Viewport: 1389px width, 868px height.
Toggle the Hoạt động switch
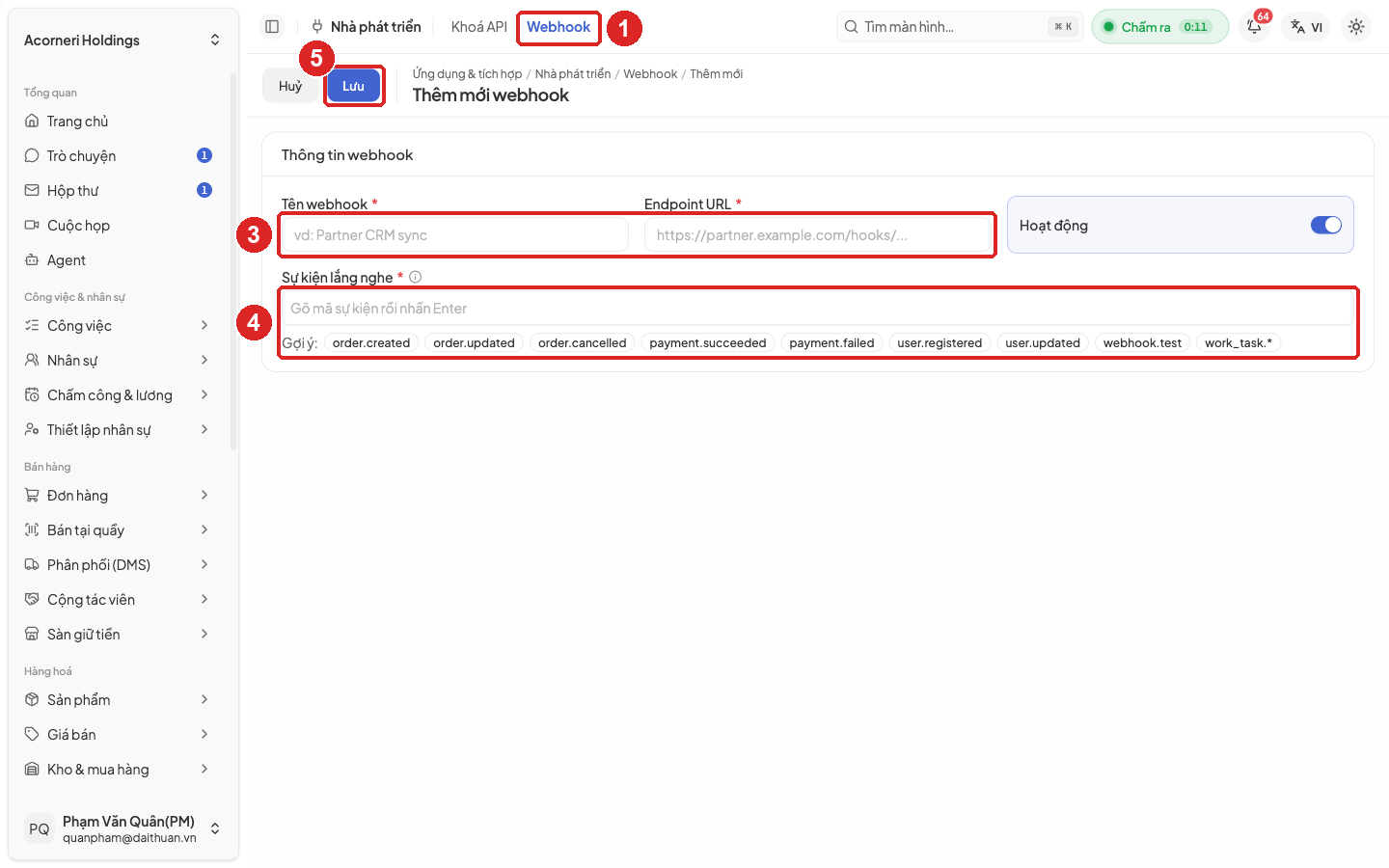point(1326,225)
